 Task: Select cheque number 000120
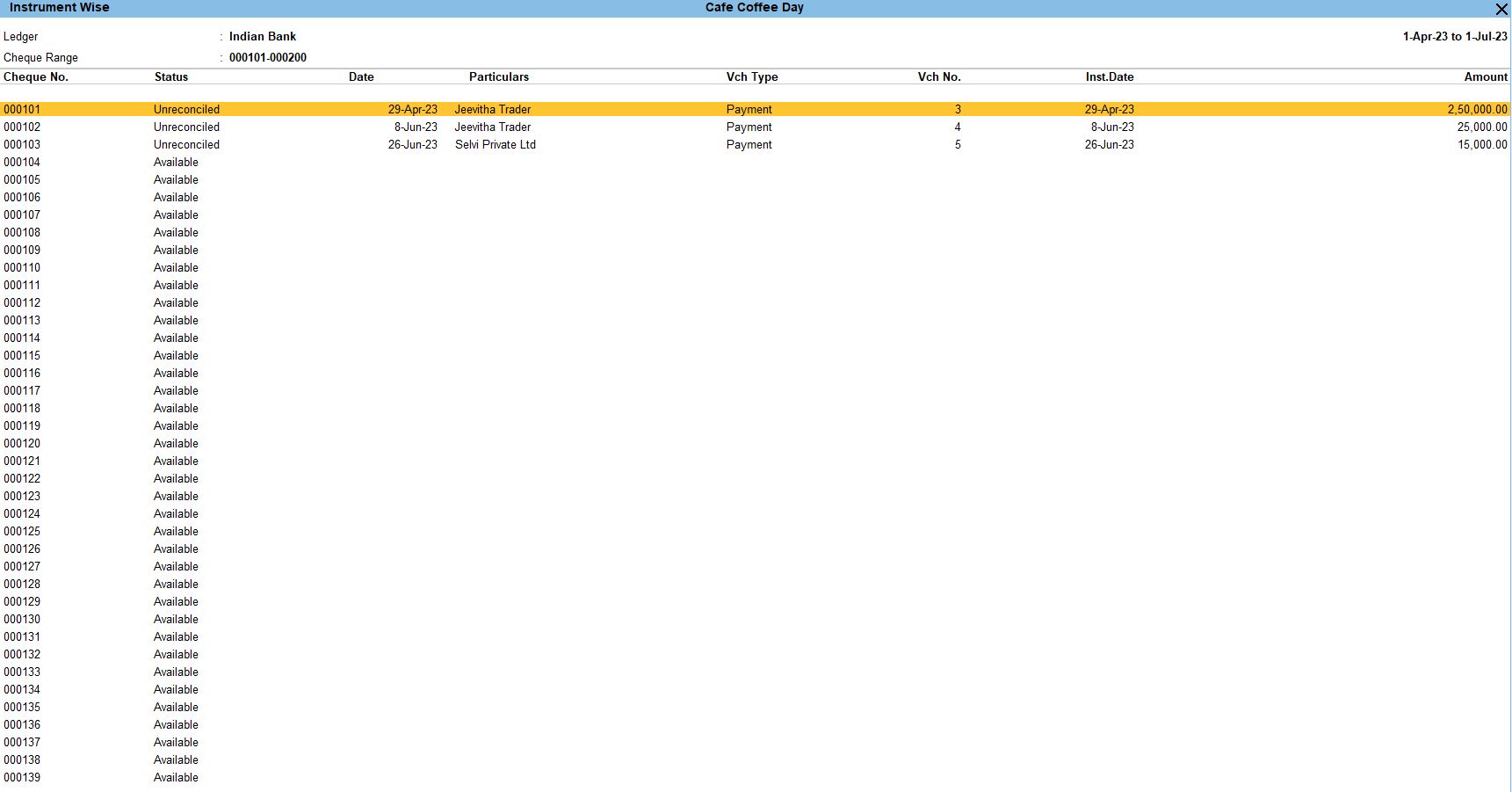coord(22,443)
